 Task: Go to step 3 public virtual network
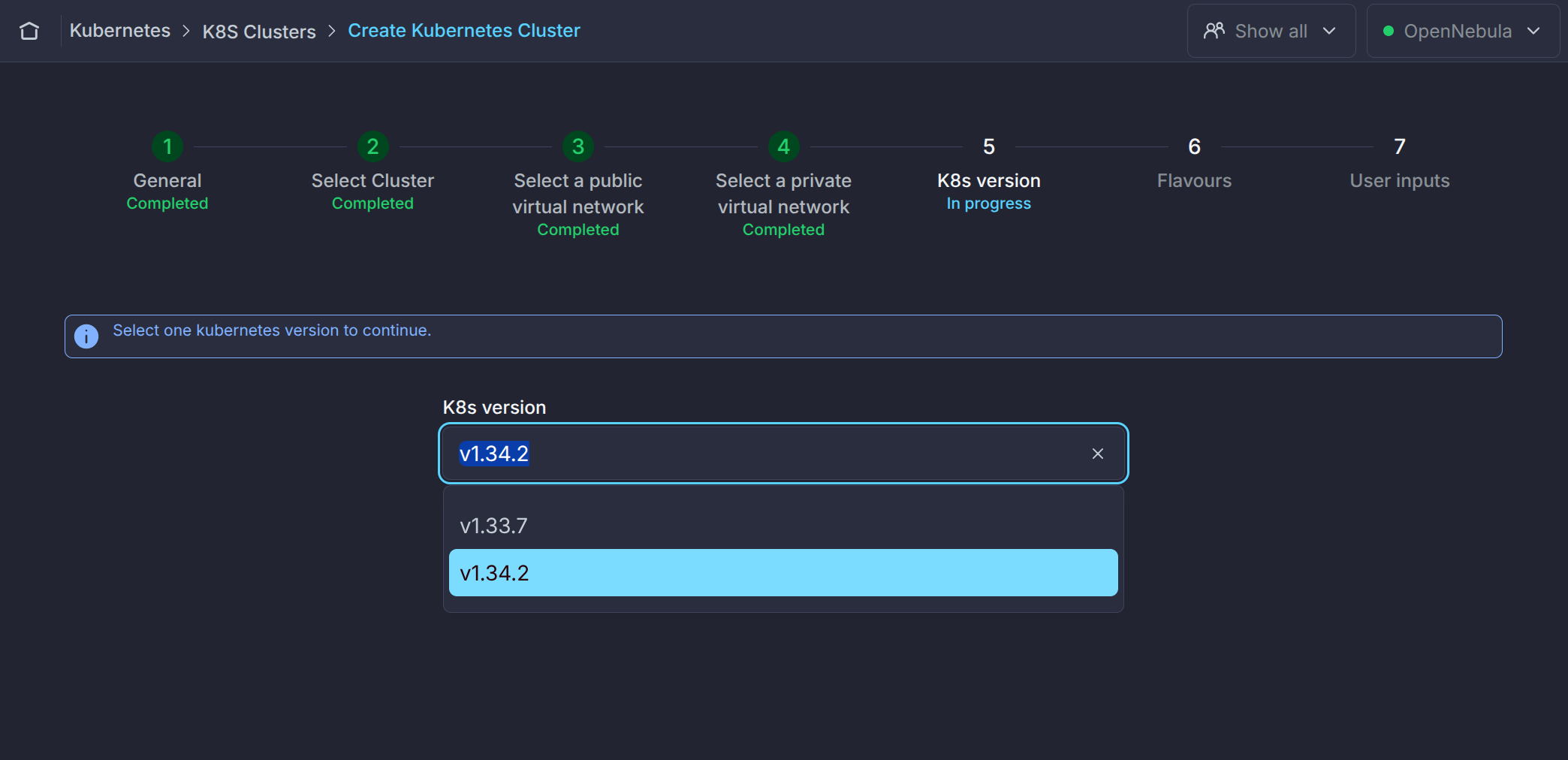point(578,146)
